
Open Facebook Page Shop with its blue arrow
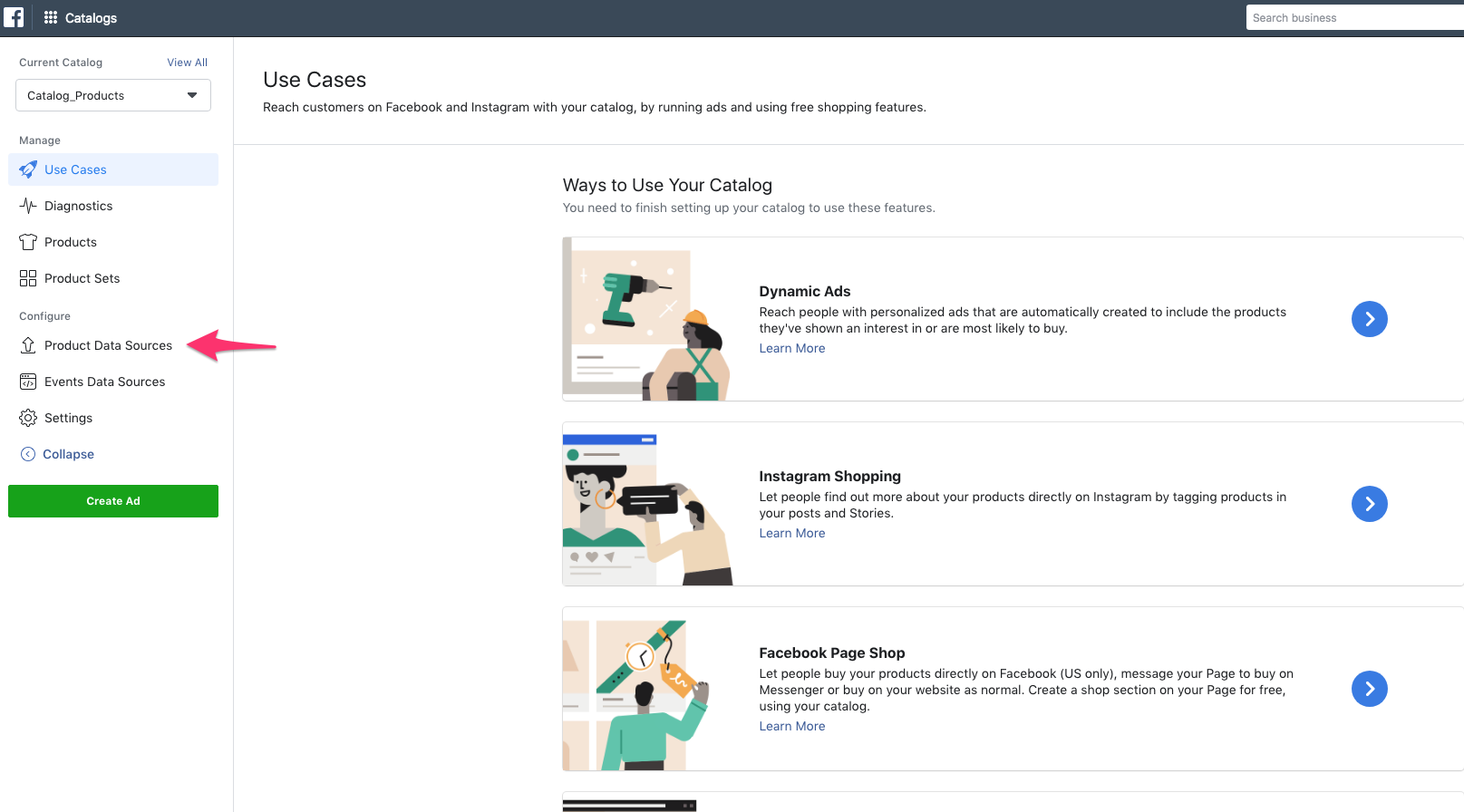point(1369,689)
